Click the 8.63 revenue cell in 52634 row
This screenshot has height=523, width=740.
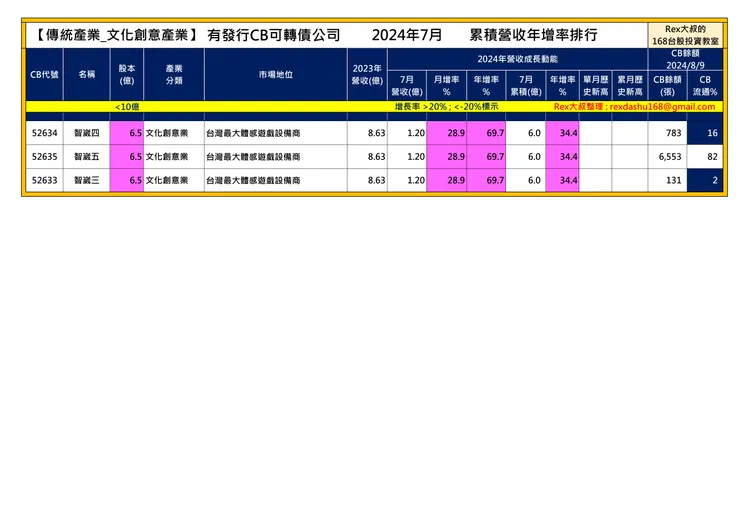pos(367,133)
